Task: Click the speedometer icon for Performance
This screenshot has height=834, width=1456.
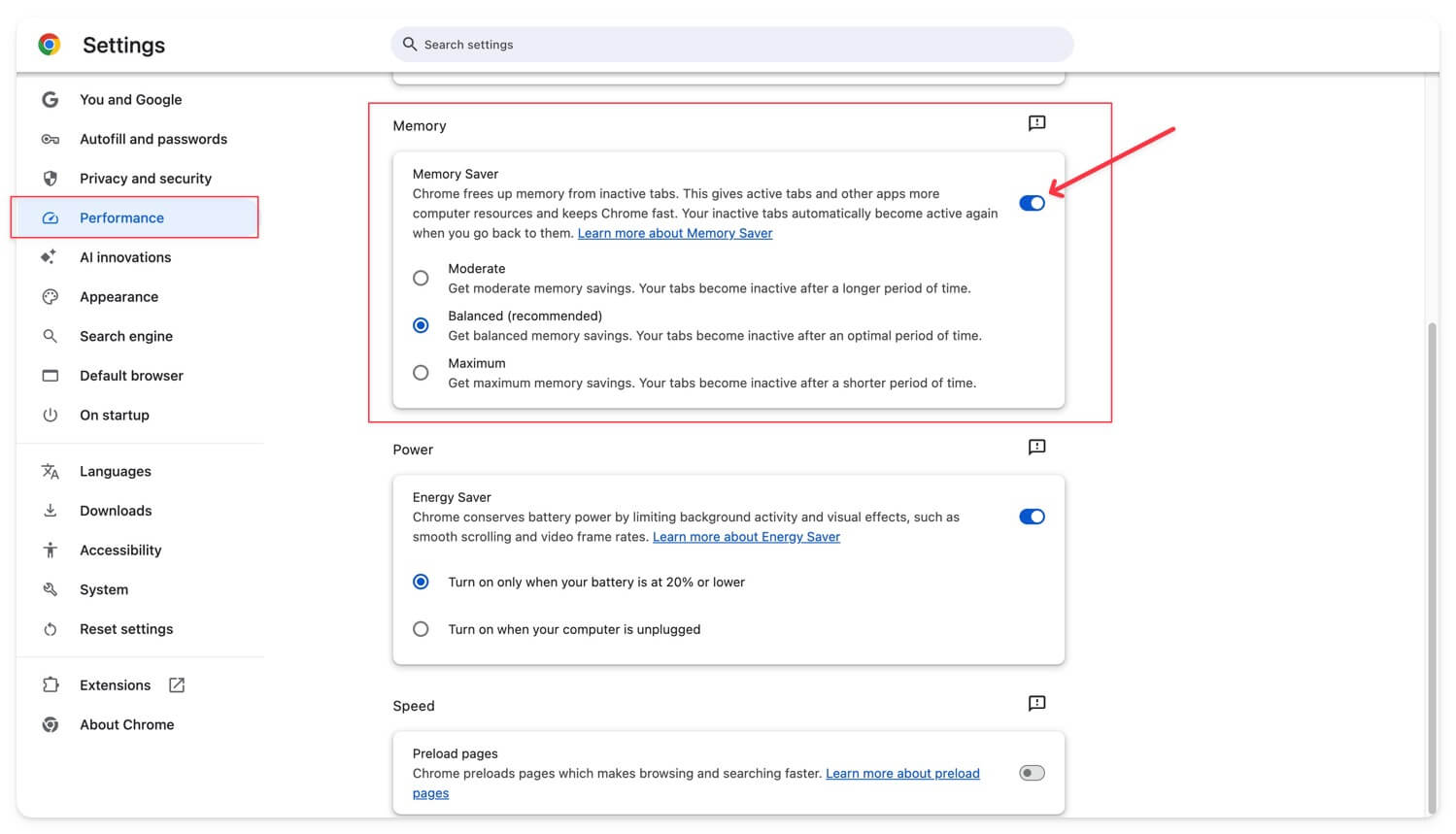Action: click(51, 218)
